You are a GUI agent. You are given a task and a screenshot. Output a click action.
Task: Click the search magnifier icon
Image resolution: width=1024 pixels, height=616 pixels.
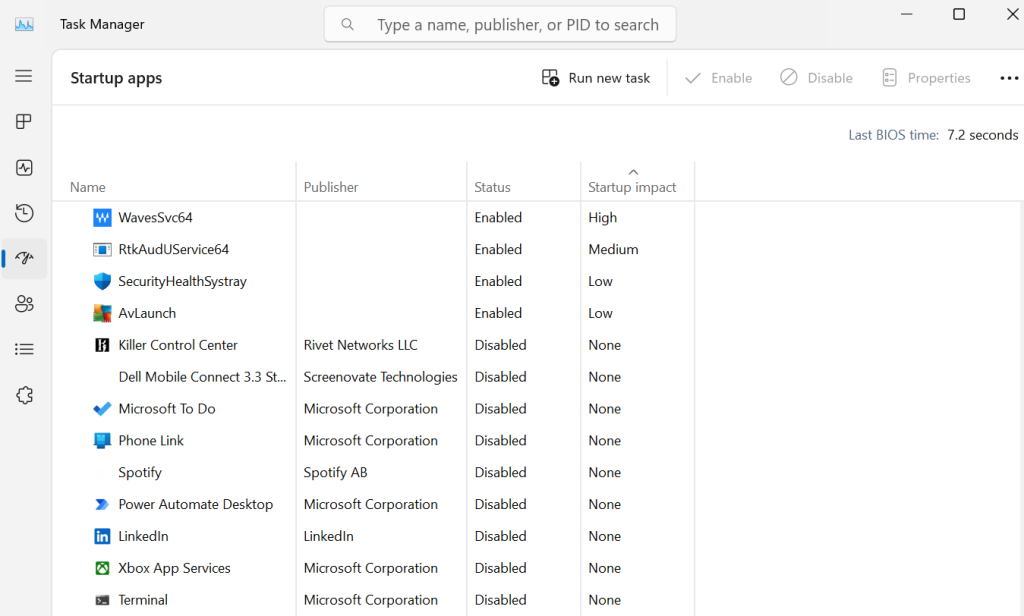(x=347, y=25)
